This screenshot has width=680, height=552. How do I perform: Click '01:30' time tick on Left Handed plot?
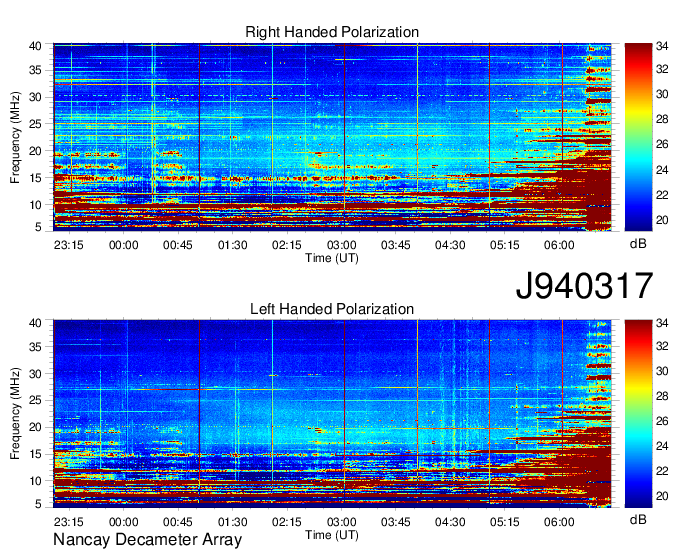(x=232, y=522)
